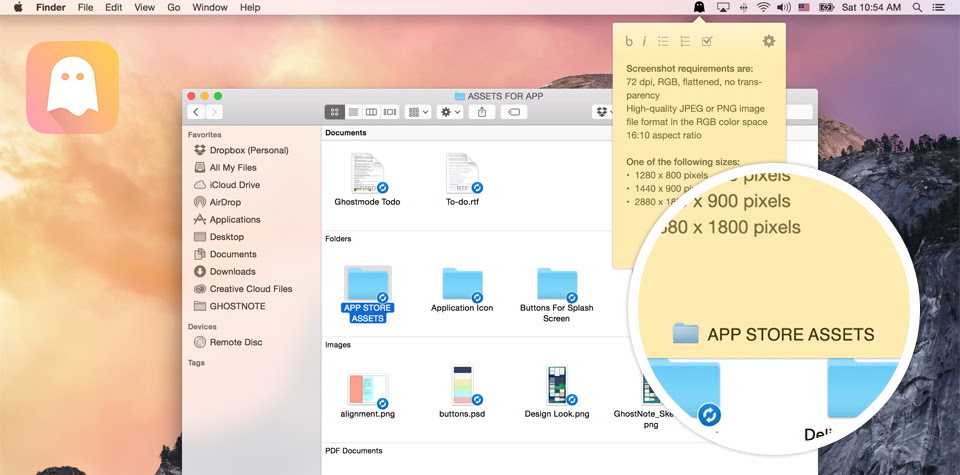The image size is (960, 475).
Task: Open the View menu
Action: (x=144, y=7)
